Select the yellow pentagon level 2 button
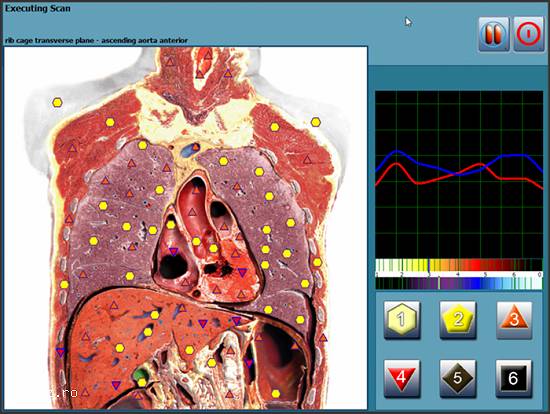 tap(458, 319)
